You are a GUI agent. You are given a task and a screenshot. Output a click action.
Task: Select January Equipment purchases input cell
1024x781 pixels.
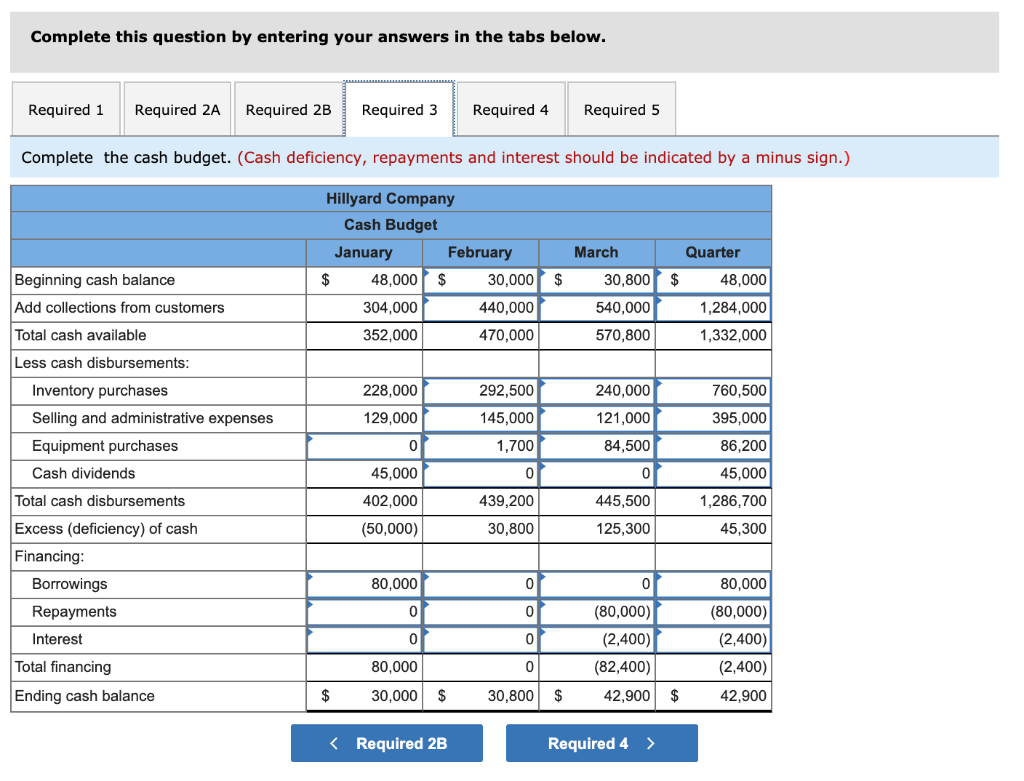click(364, 445)
